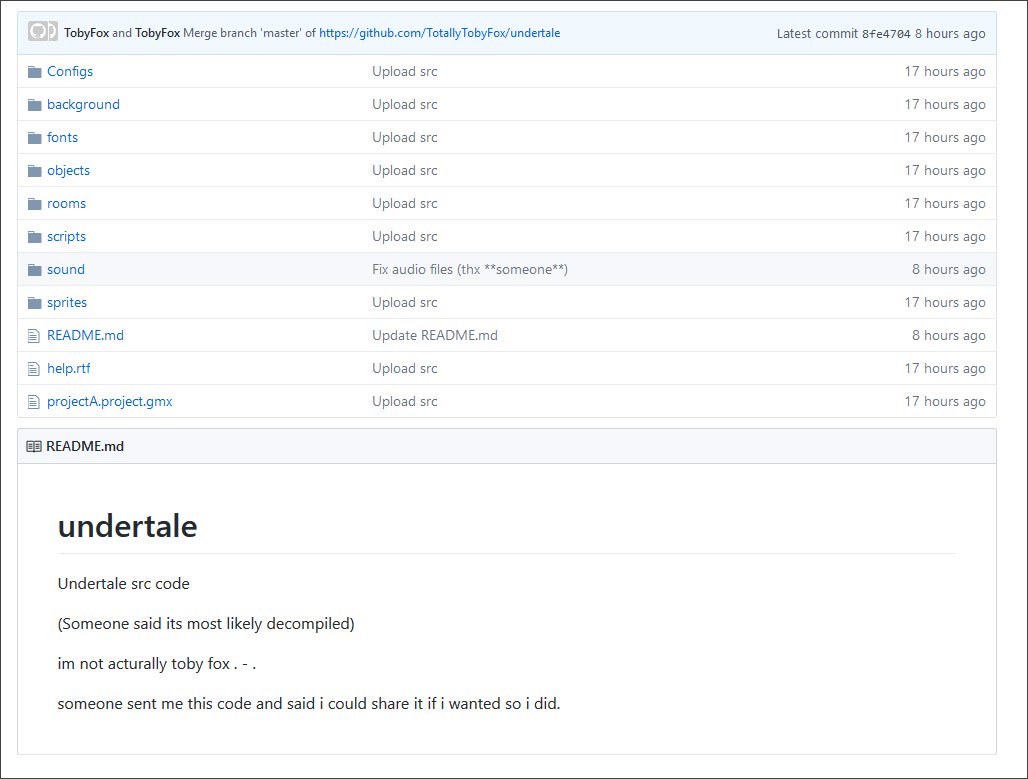Click file icon beside projectA.project.gmx

pos(34,402)
